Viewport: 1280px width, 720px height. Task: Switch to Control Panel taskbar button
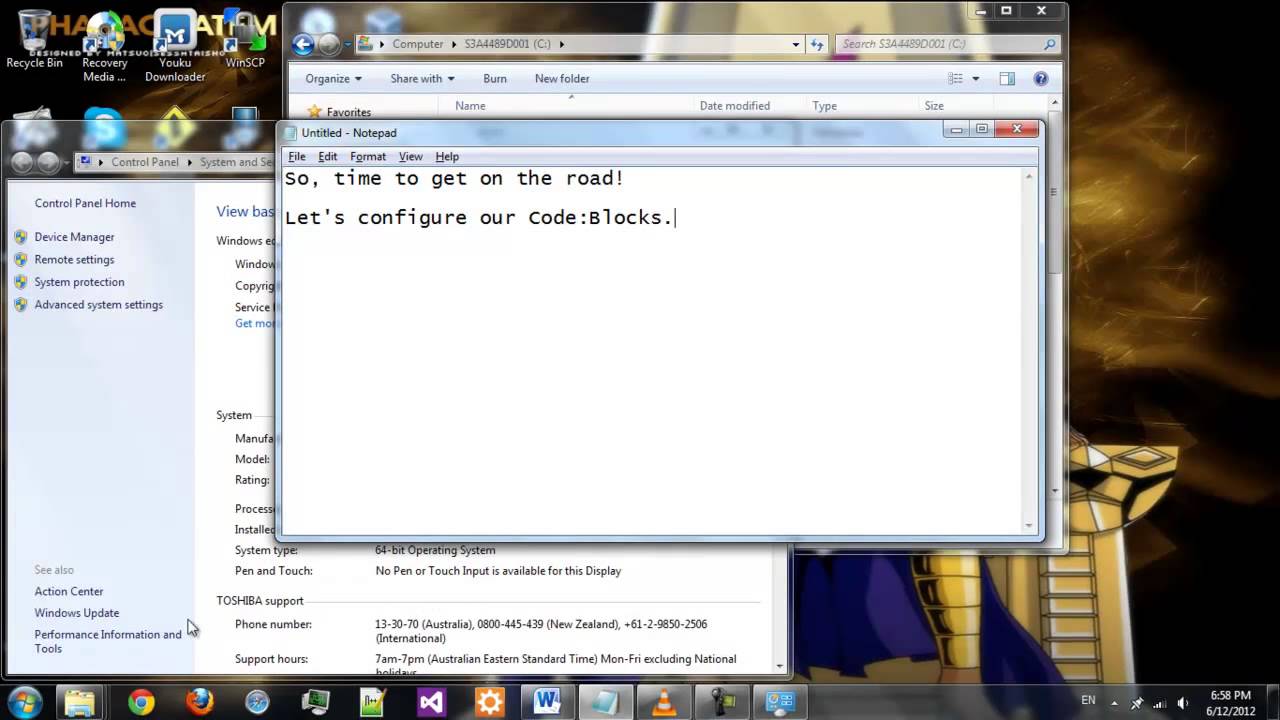[x=779, y=702]
